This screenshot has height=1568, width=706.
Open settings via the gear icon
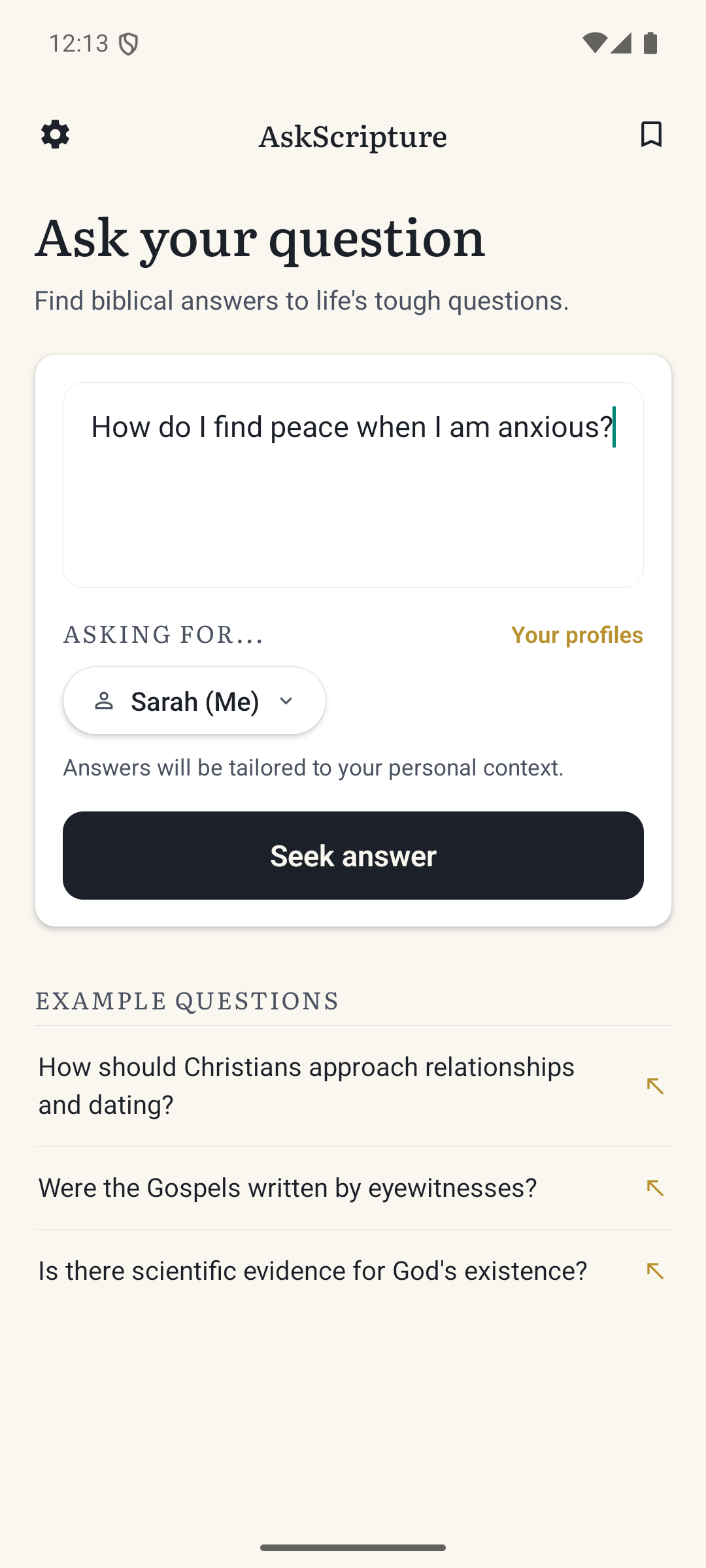tap(55, 135)
